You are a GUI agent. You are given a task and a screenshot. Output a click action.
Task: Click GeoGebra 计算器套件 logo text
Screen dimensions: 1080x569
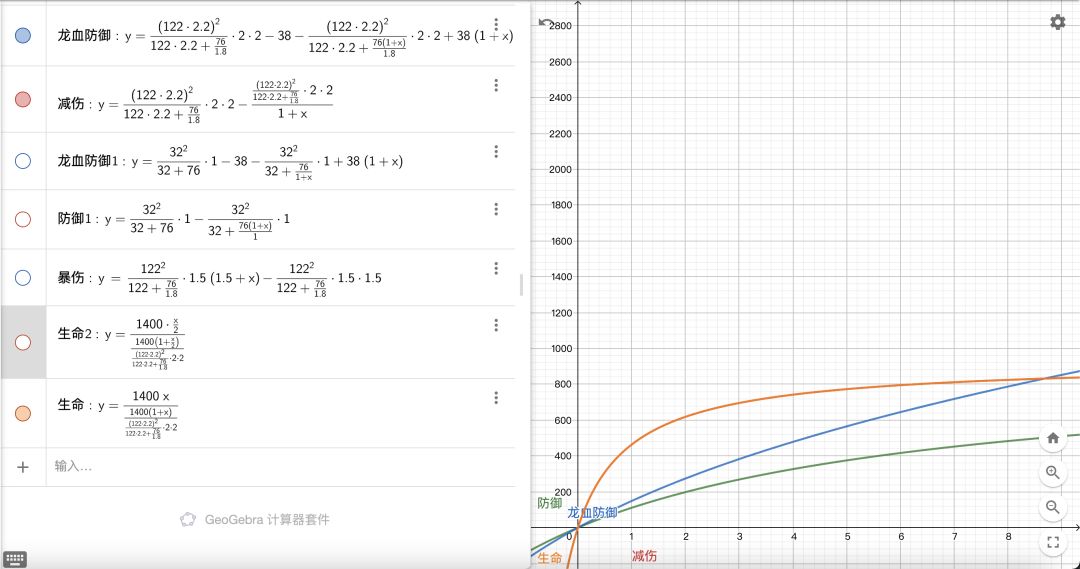point(267,520)
